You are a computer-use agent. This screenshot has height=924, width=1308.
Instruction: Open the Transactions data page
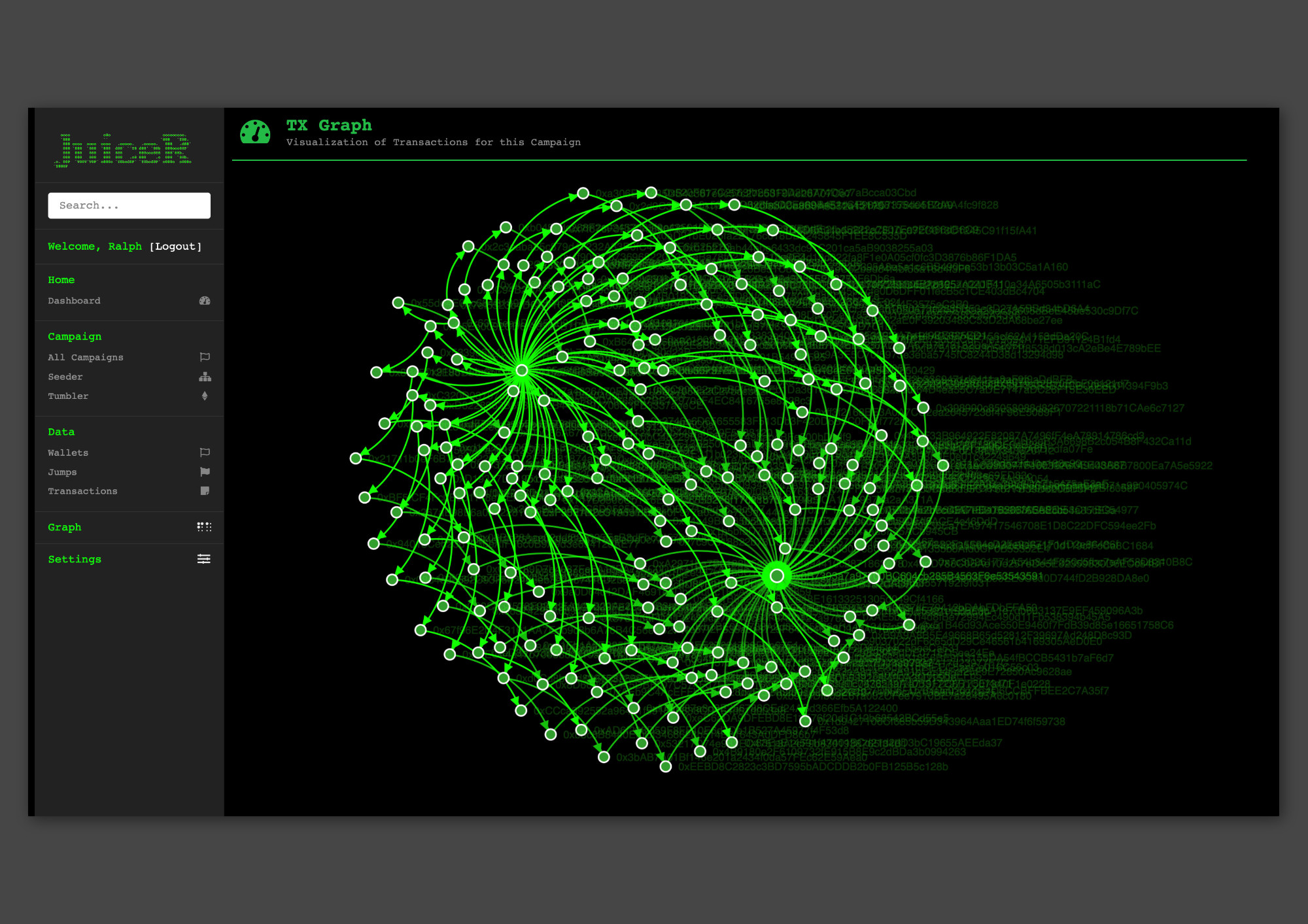82,491
